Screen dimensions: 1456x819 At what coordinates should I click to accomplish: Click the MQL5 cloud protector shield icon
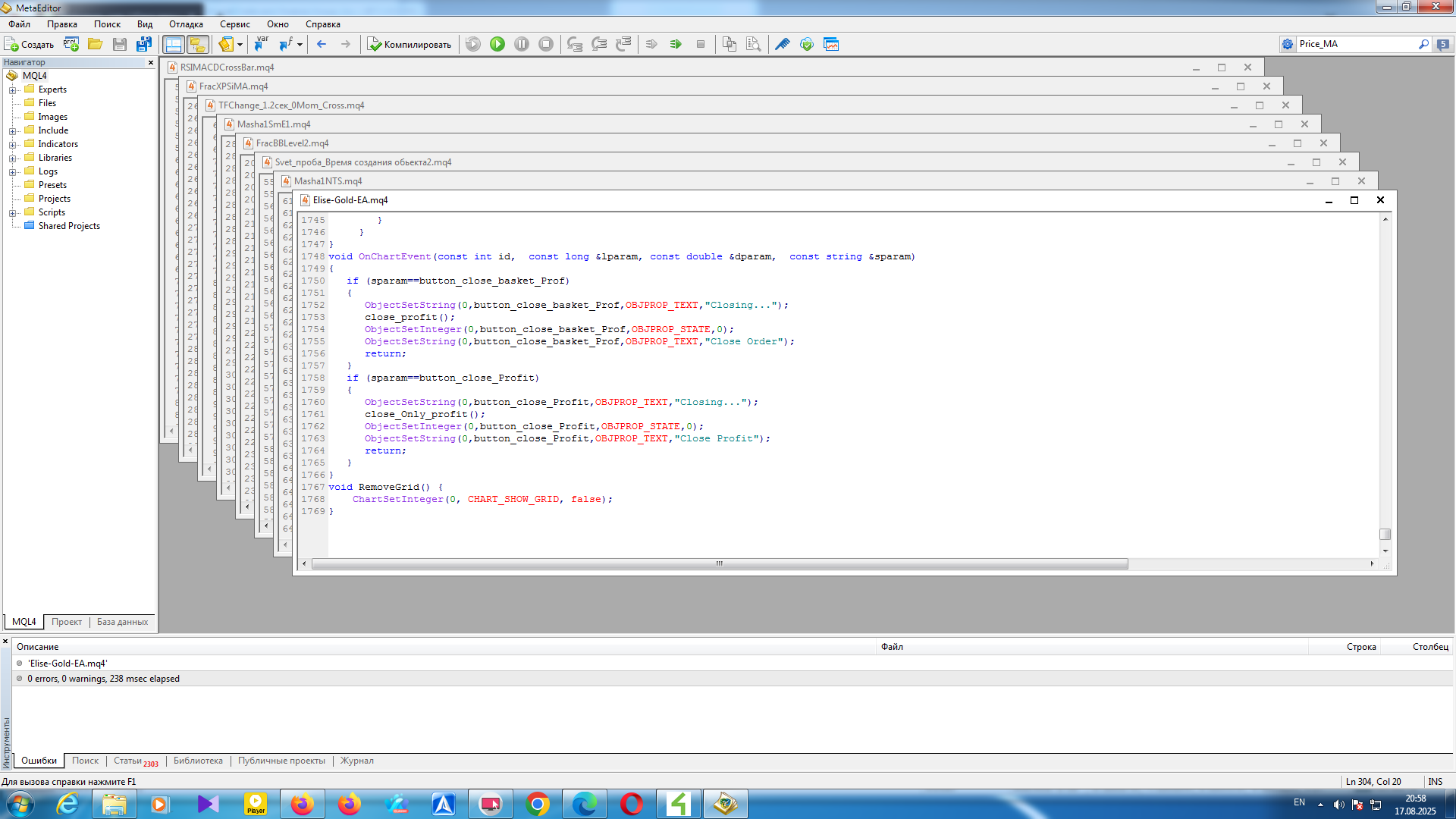[x=807, y=44]
